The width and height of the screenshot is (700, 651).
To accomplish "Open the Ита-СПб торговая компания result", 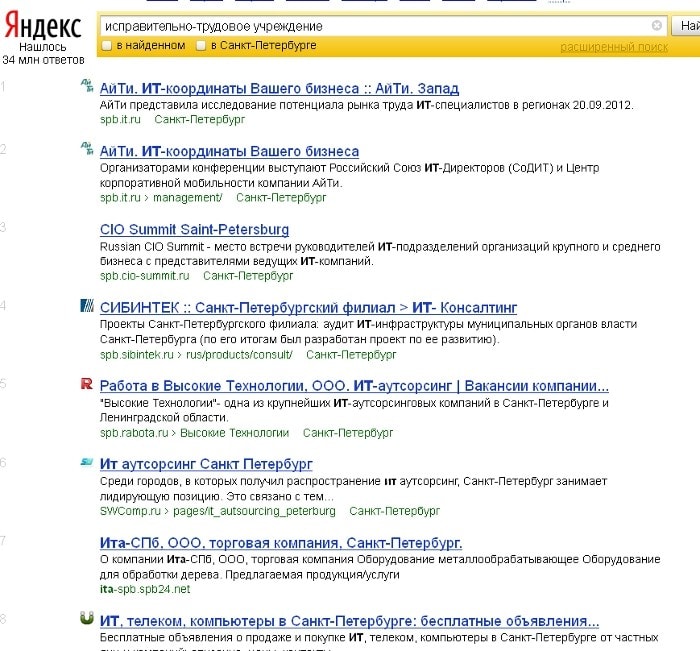I will click(x=281, y=543).
